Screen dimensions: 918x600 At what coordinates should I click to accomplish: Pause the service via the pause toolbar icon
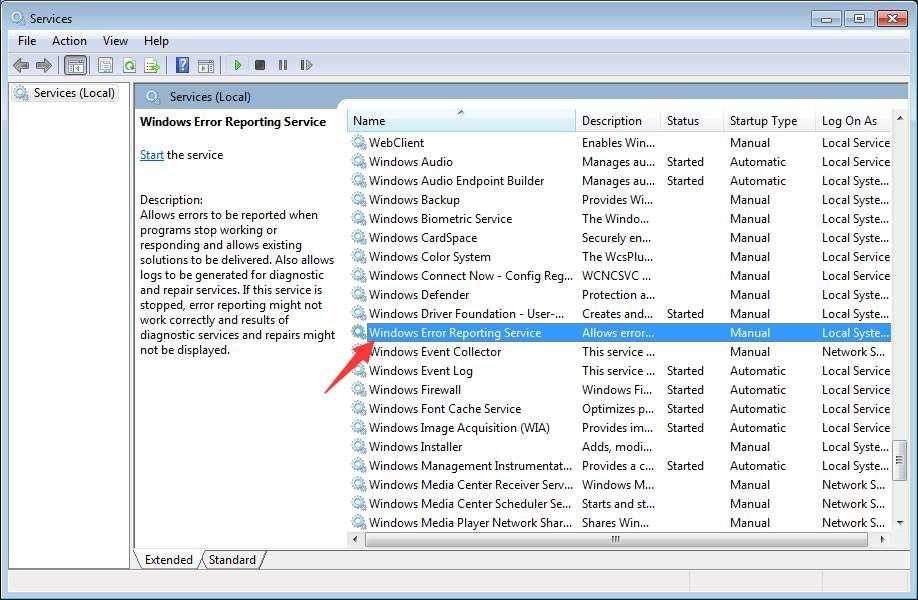pyautogui.click(x=283, y=65)
